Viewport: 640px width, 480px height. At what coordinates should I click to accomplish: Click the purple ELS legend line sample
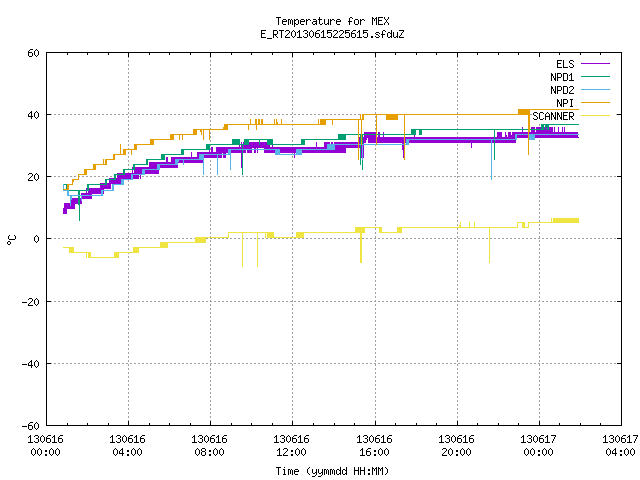(x=595, y=64)
